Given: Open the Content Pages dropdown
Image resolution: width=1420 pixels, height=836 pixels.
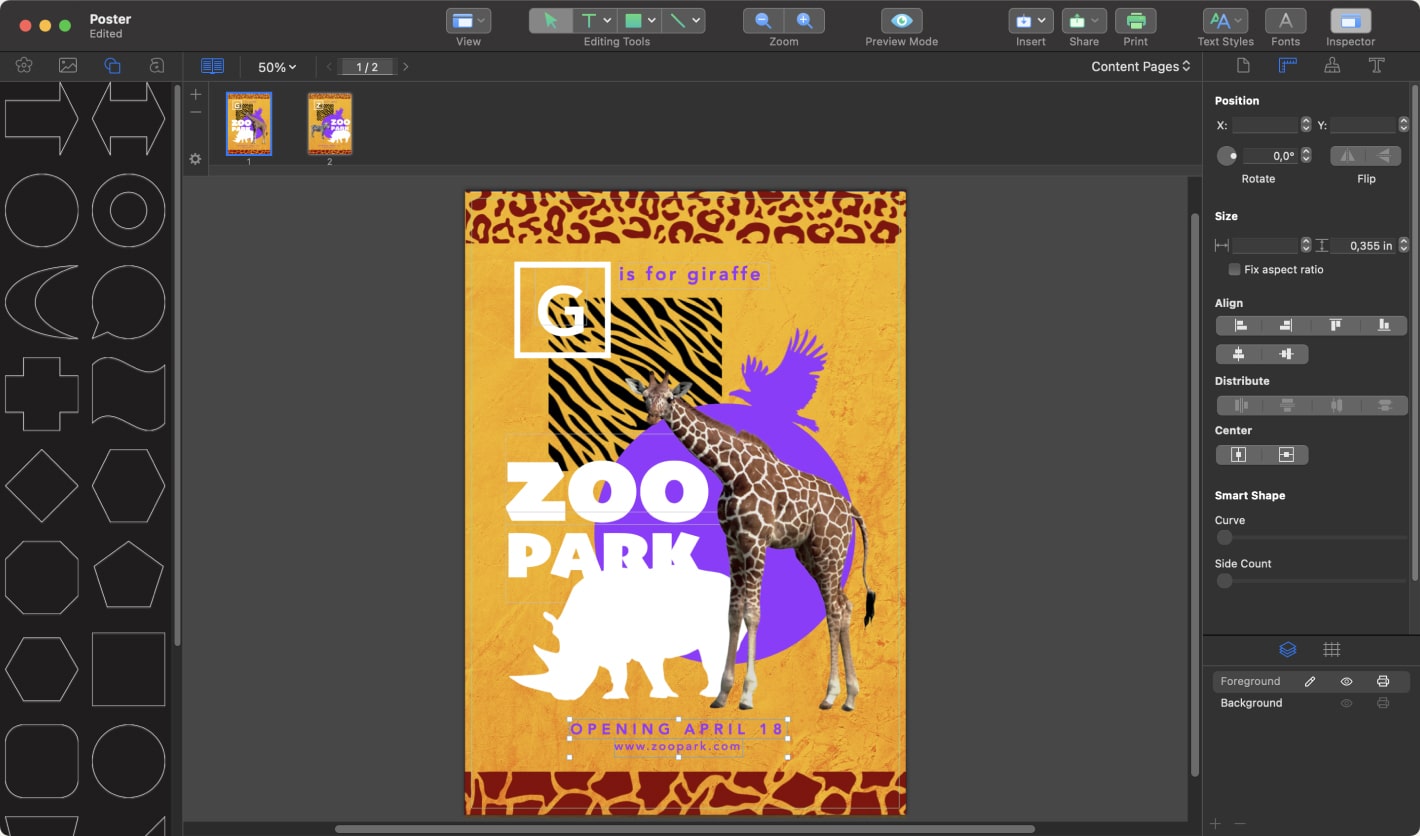Looking at the screenshot, I should click(1140, 66).
